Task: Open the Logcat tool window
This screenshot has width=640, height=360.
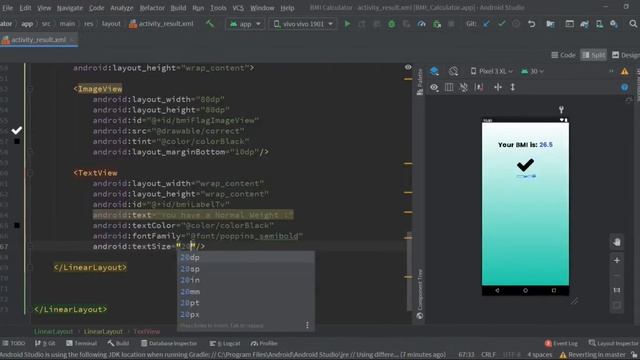Action: (x=225, y=343)
